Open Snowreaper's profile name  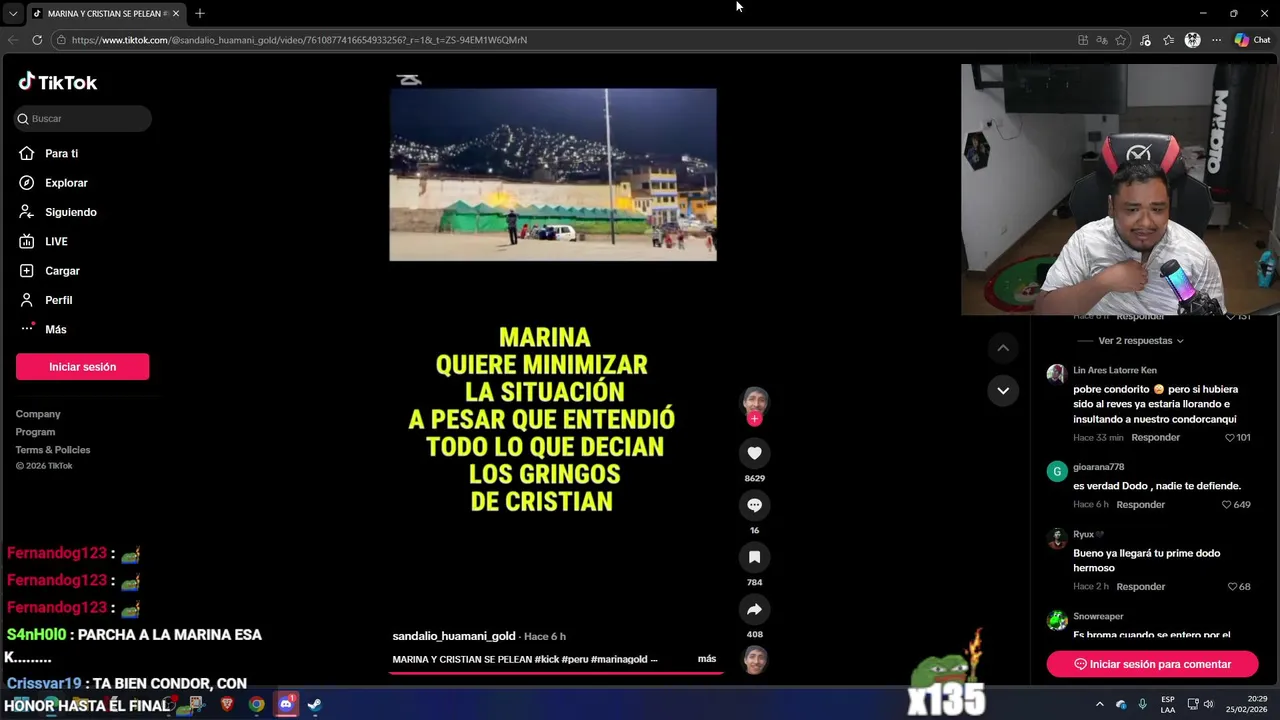pyautogui.click(x=1098, y=617)
